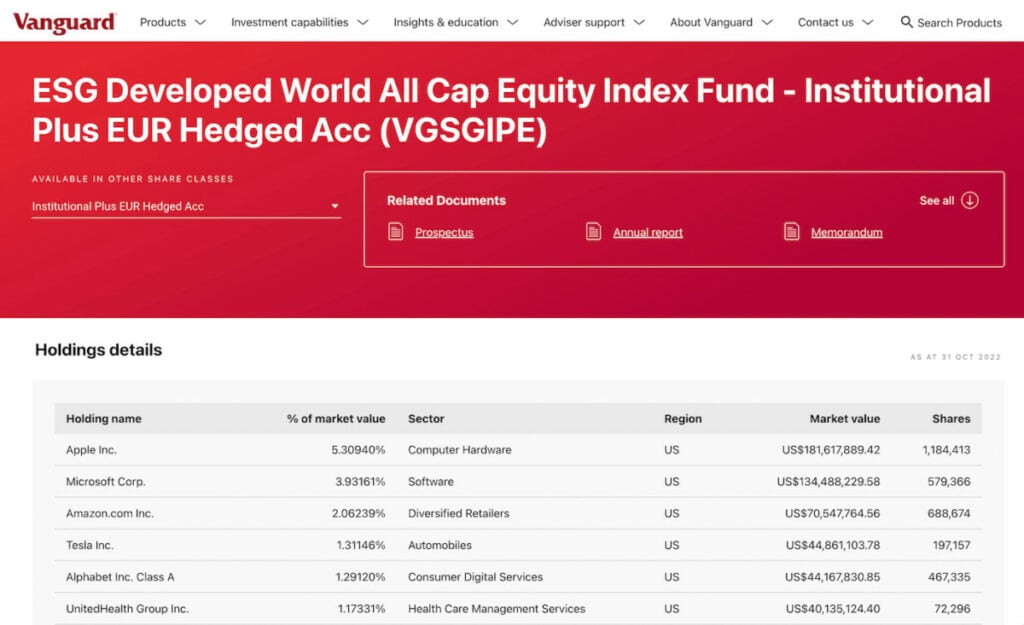Viewport: 1024px width, 625px height.
Task: Open the Prospectus link
Action: (444, 232)
